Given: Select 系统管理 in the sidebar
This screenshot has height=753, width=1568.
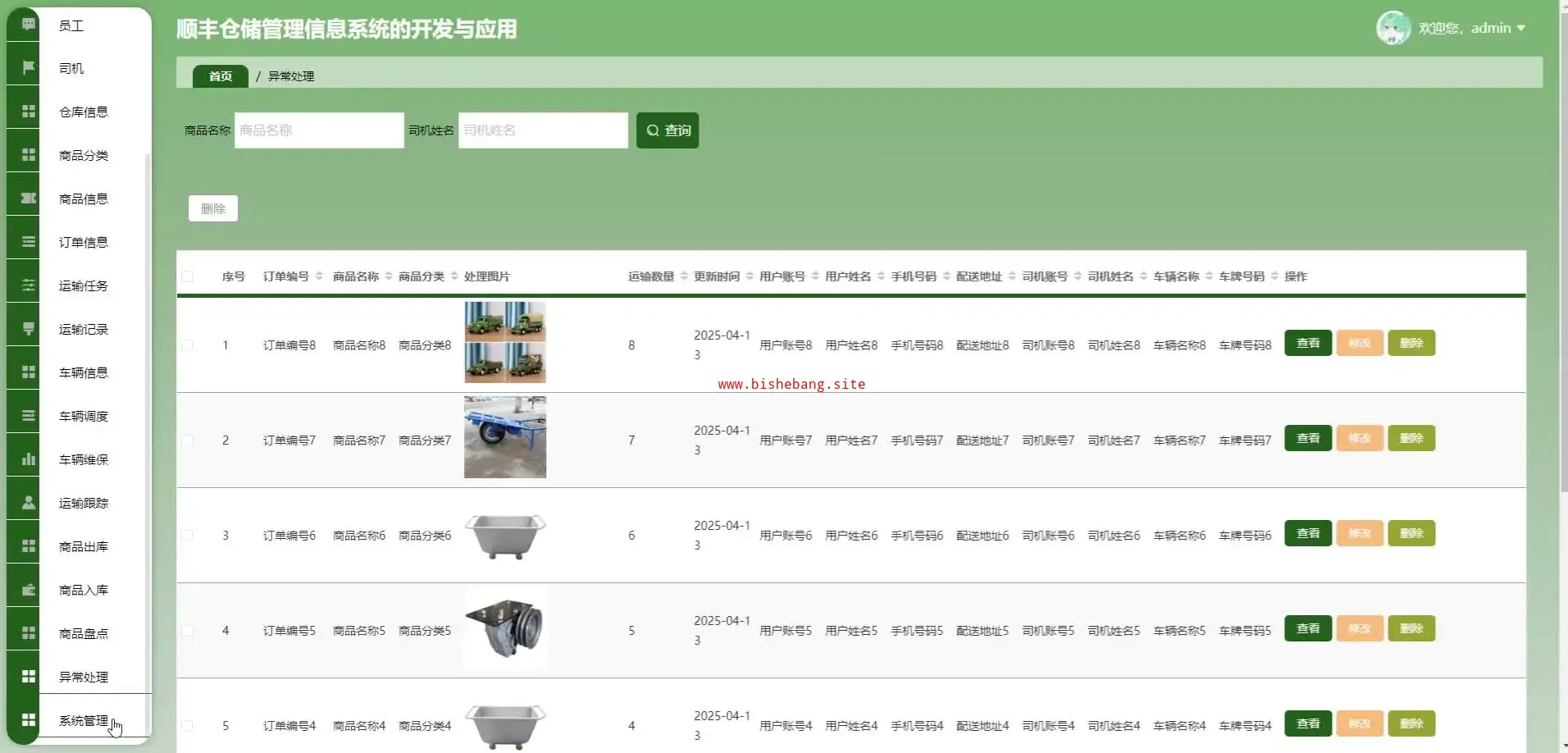Looking at the screenshot, I should [x=83, y=720].
